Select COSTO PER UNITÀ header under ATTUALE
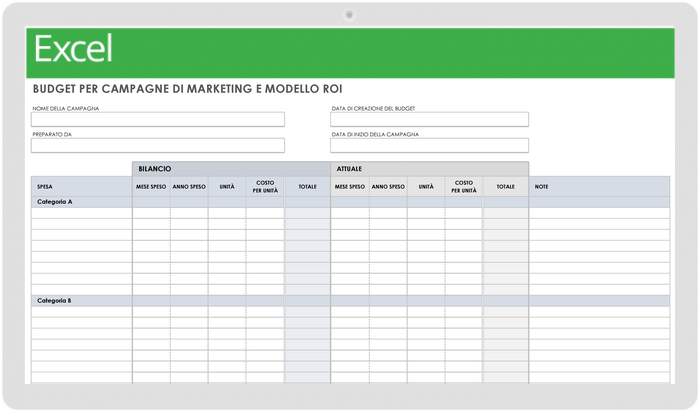The height and width of the screenshot is (412, 700). coord(464,187)
